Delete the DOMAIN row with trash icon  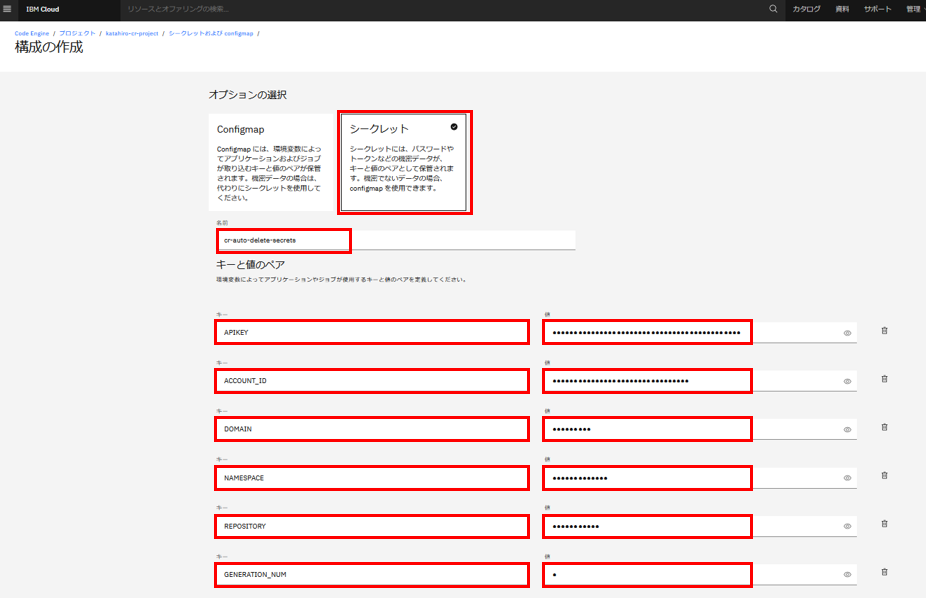tap(884, 427)
